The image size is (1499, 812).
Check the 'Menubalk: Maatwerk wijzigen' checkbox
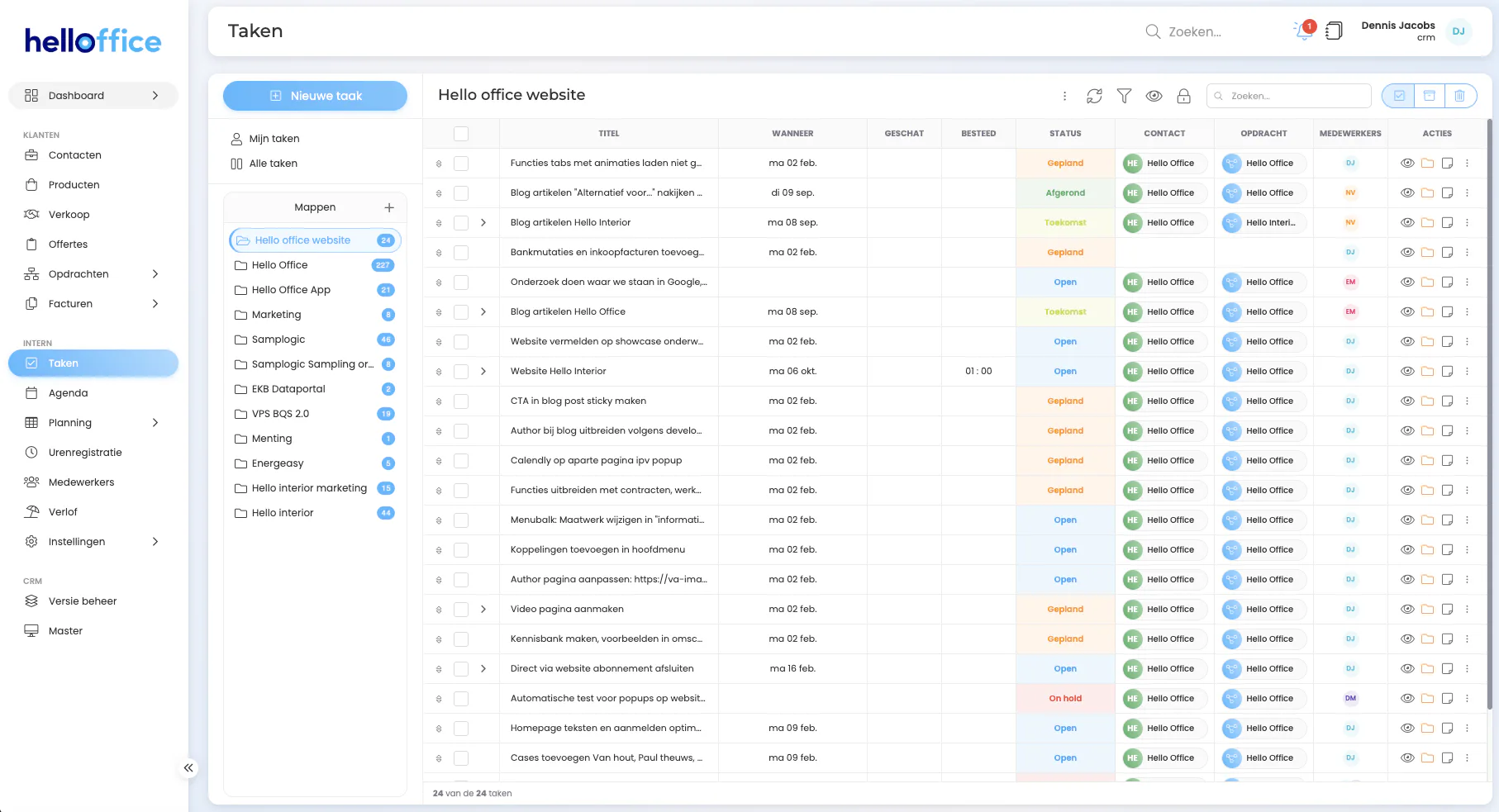pos(461,520)
